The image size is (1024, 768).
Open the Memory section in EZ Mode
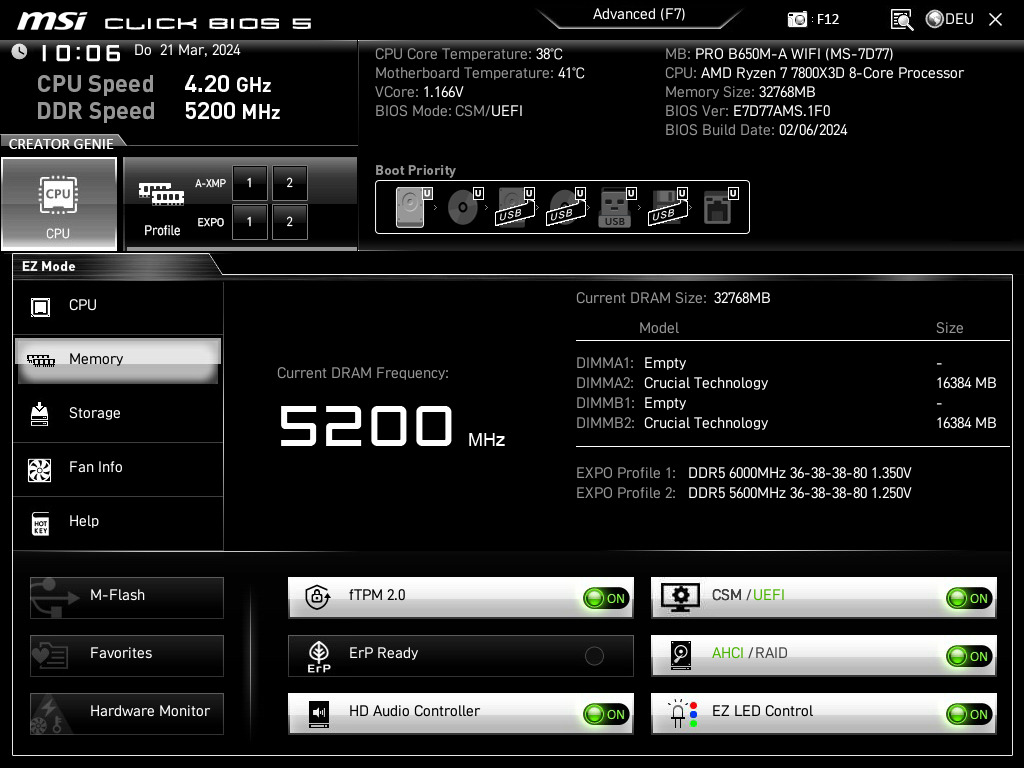point(118,359)
